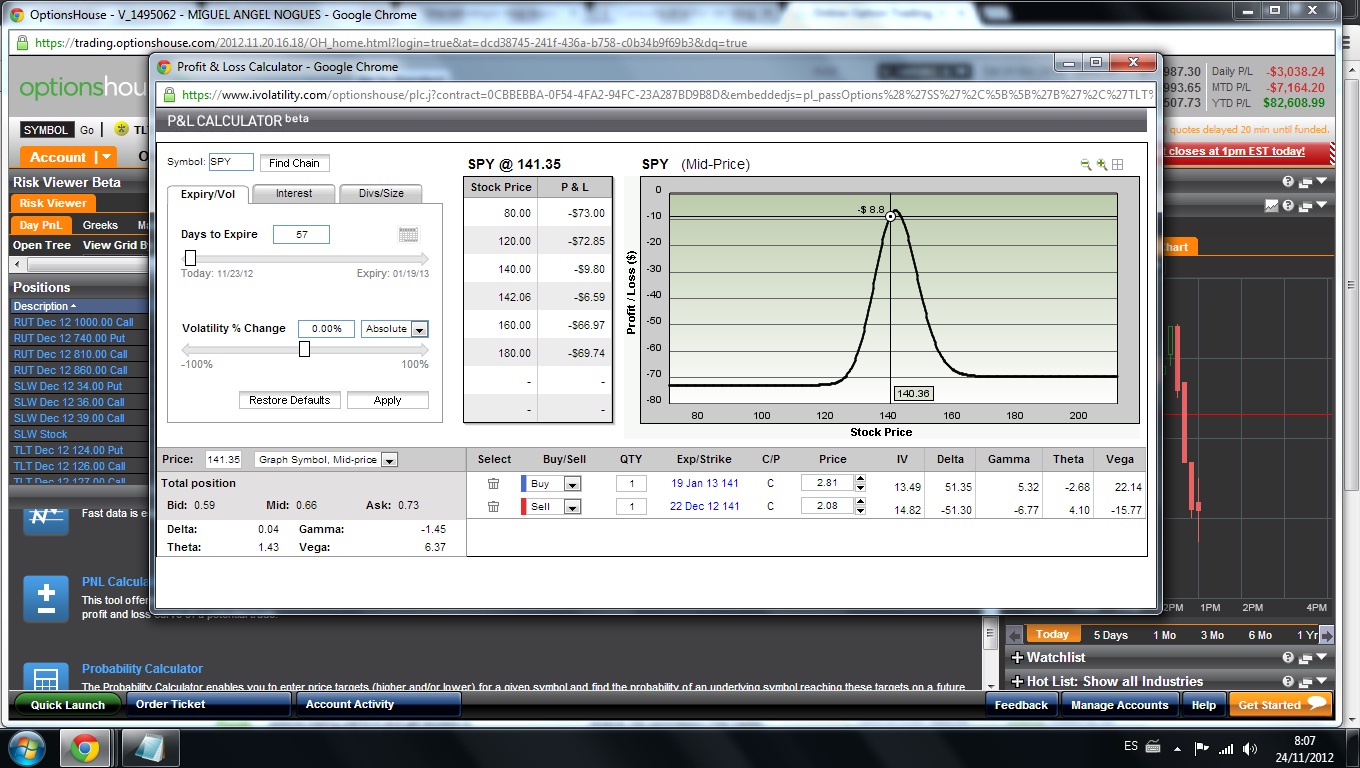Click the Manage Accounts button

(1120, 705)
